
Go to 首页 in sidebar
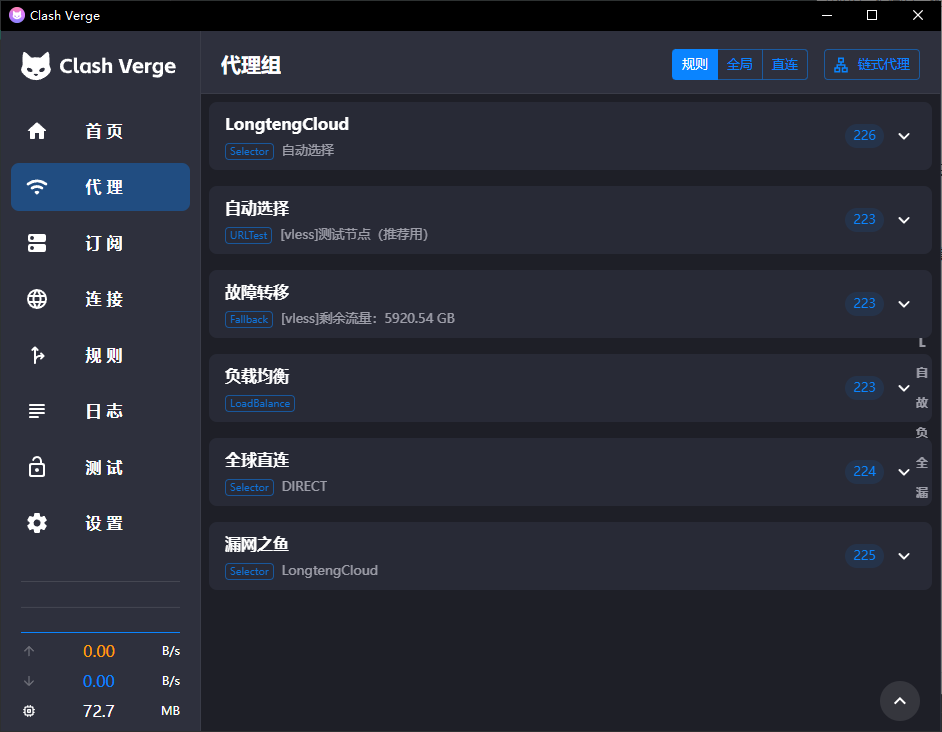coord(100,131)
